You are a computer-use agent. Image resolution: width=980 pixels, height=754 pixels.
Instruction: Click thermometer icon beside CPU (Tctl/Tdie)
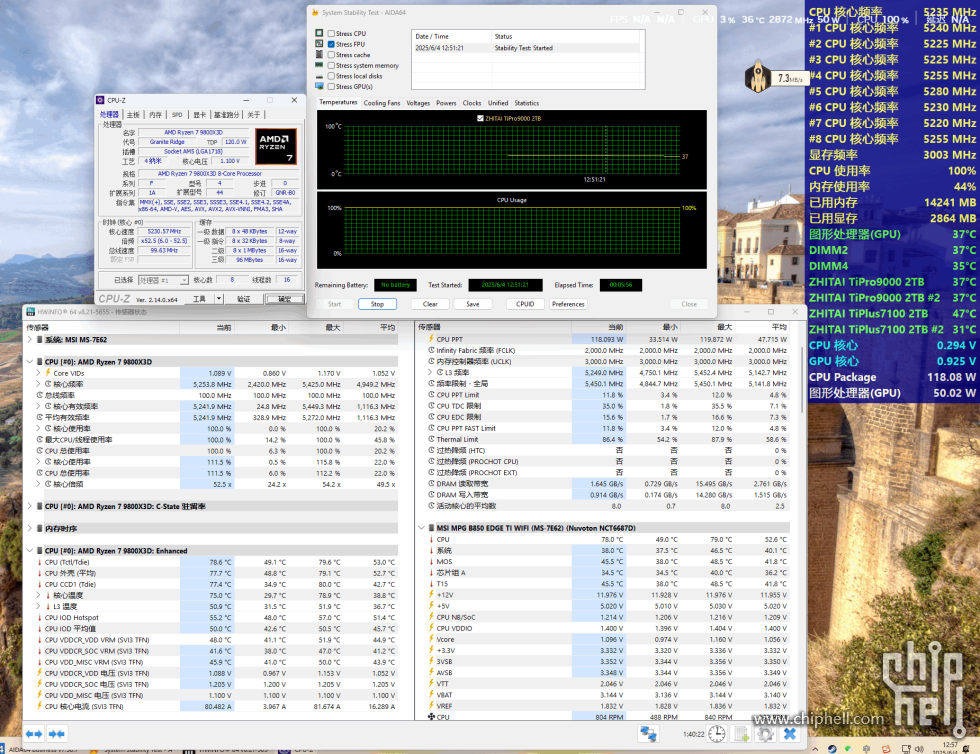click(x=39, y=562)
